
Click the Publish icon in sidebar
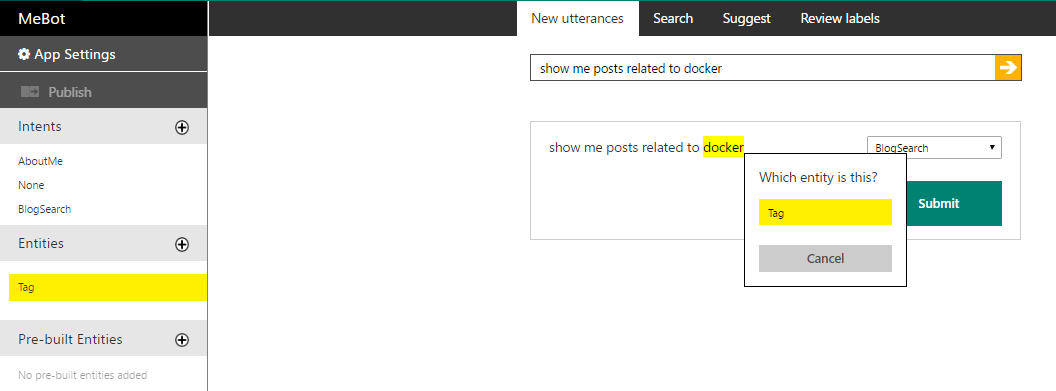(x=30, y=92)
